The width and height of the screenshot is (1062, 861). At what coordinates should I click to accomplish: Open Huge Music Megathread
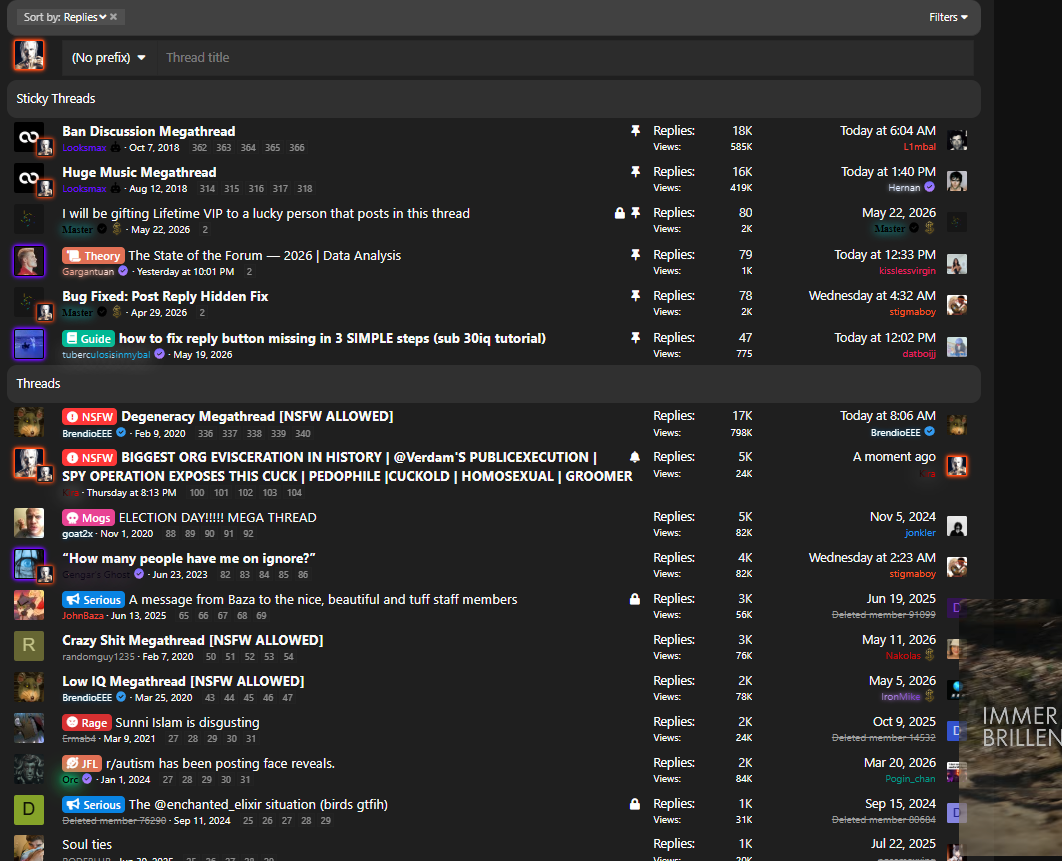tap(140, 173)
